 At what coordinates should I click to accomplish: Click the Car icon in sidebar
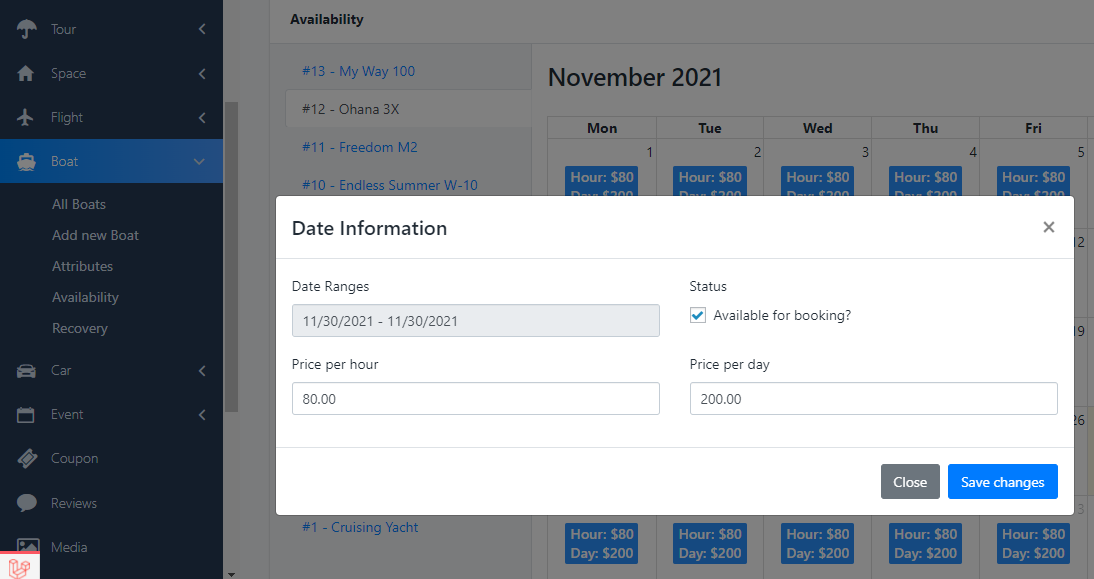pos(27,371)
